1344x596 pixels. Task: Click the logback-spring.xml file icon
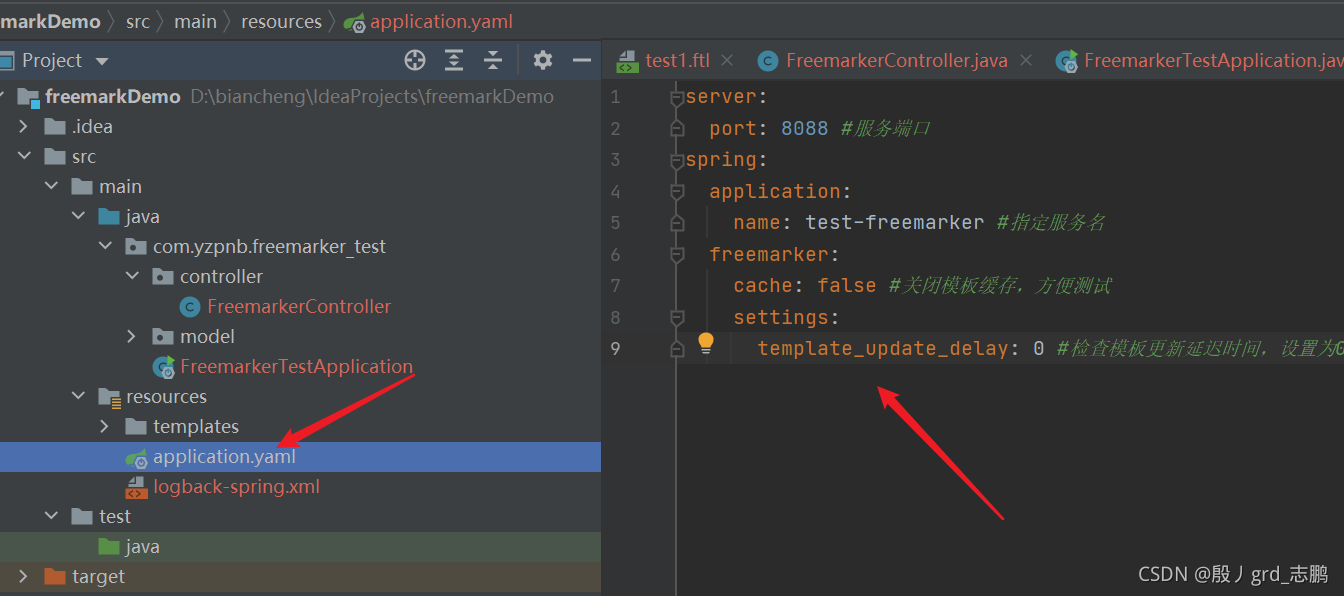click(x=136, y=487)
